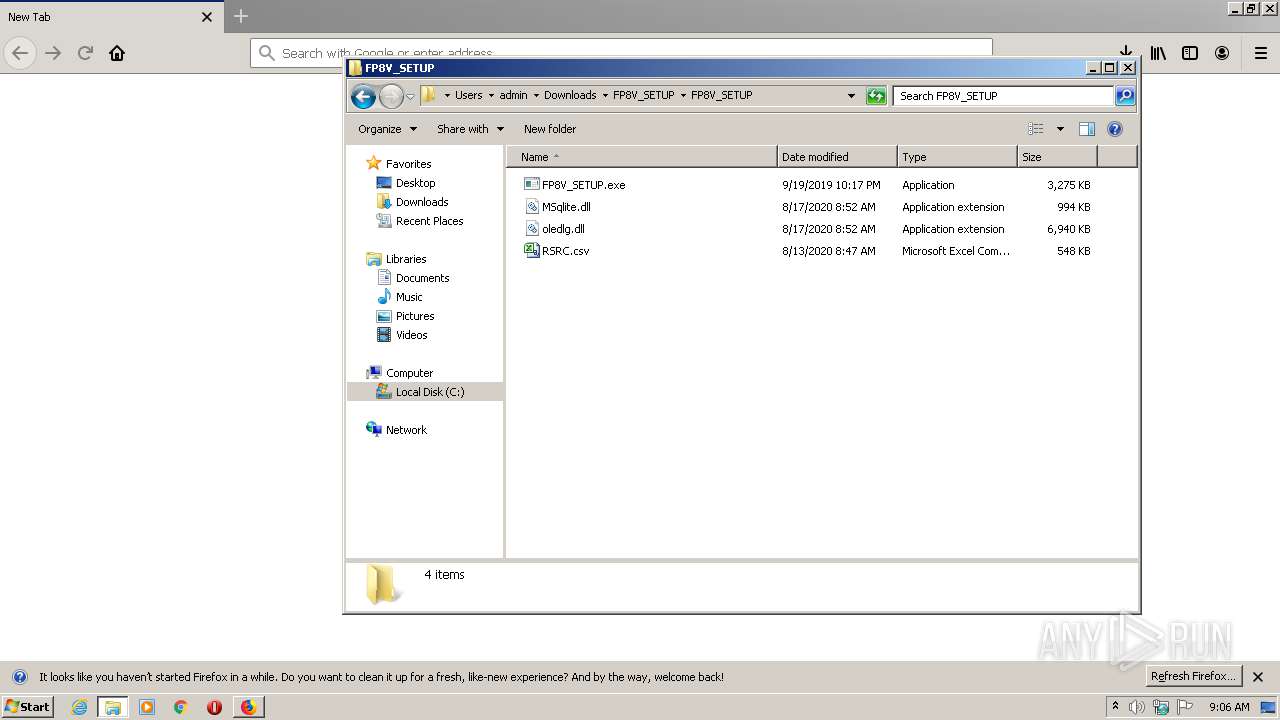
Task: Open Firefox Library icon
Action: (1158, 53)
